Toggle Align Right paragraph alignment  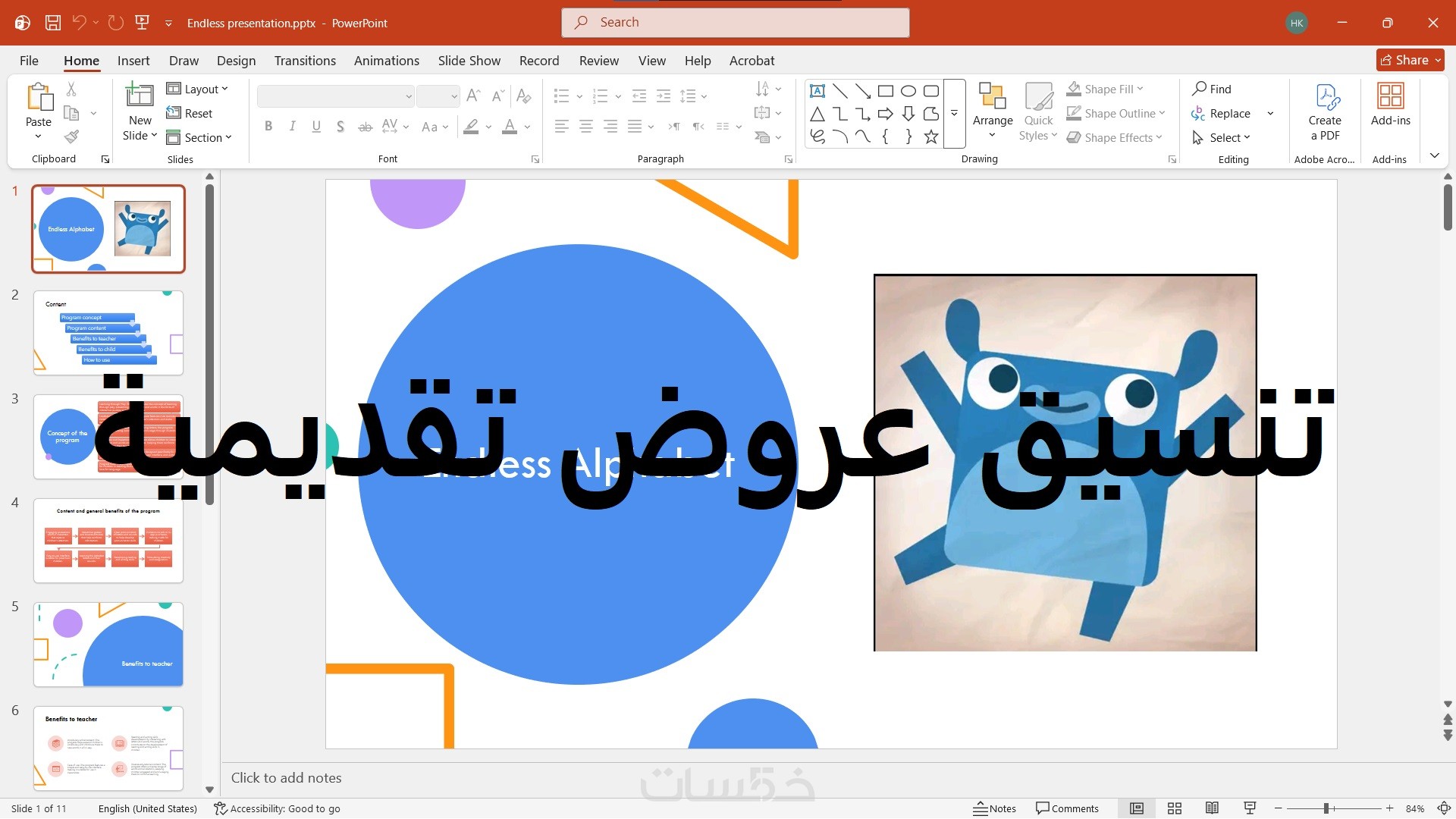pos(610,127)
